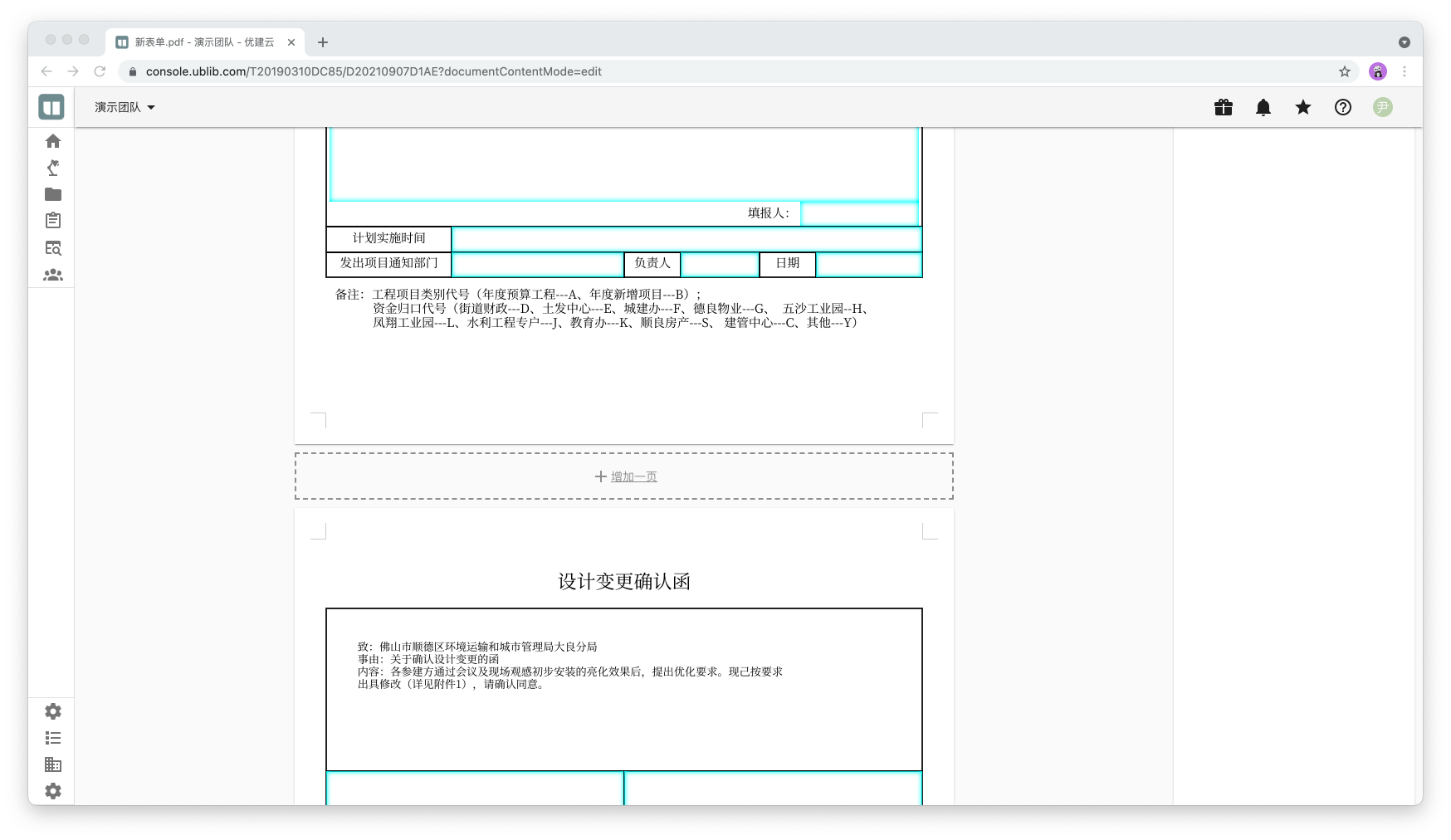This screenshot has height=840, width=1451.
Task: Open a new browser tab
Action: [x=323, y=42]
